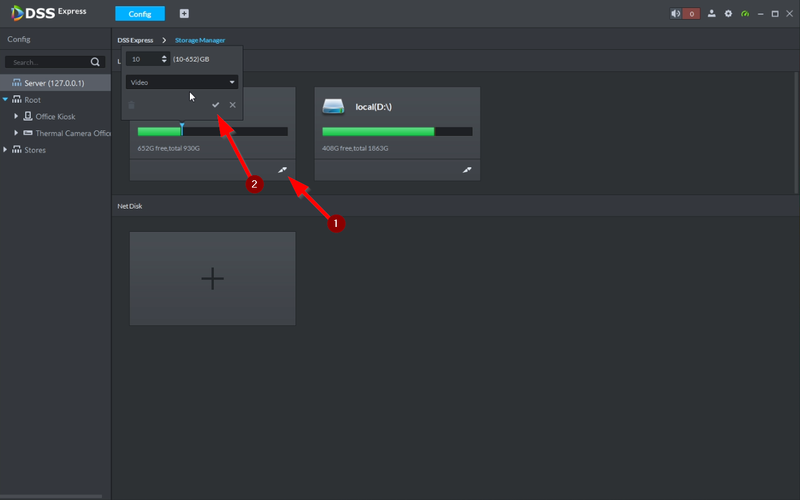800x500 pixels.
Task: Focus the device search field
Action: [49, 62]
